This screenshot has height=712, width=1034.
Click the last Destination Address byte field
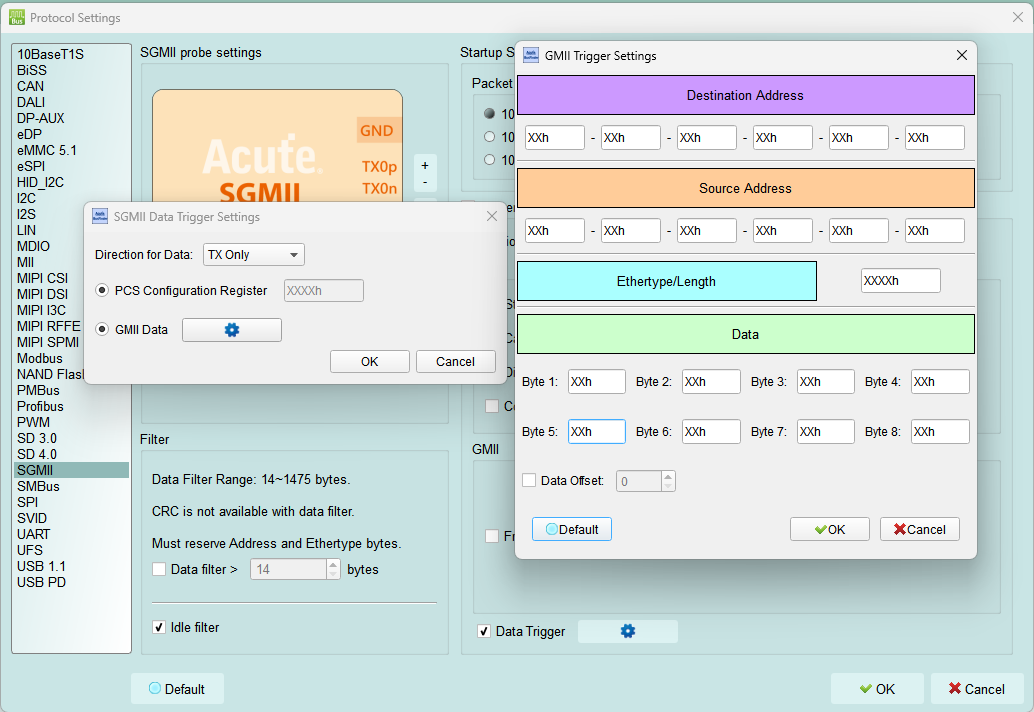[x=934, y=138]
